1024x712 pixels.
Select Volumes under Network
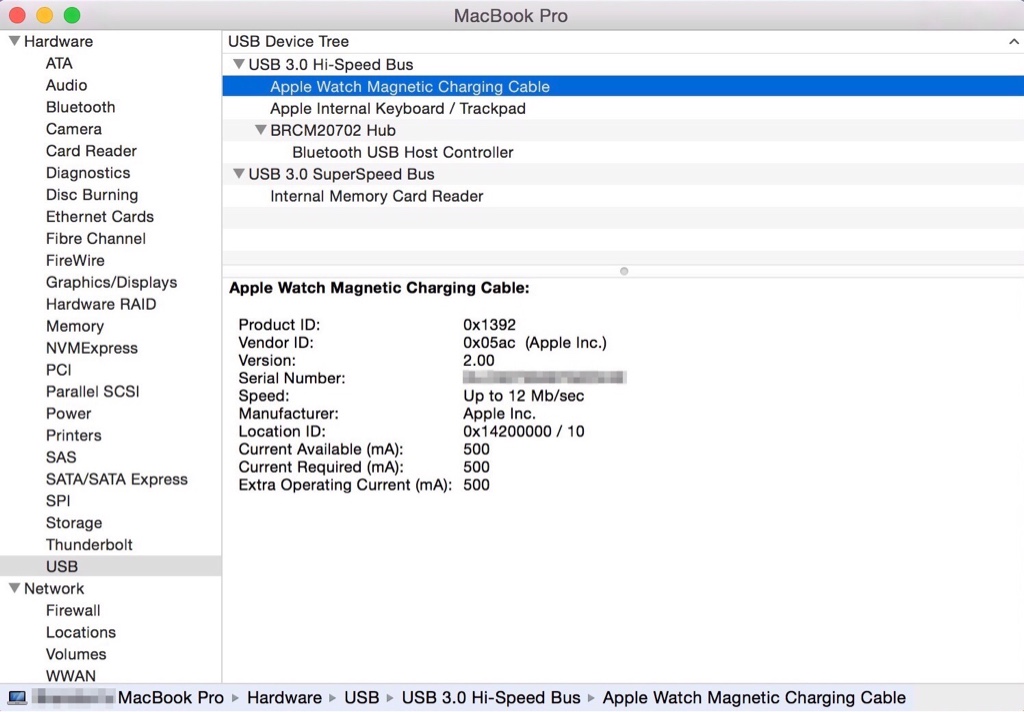76,654
